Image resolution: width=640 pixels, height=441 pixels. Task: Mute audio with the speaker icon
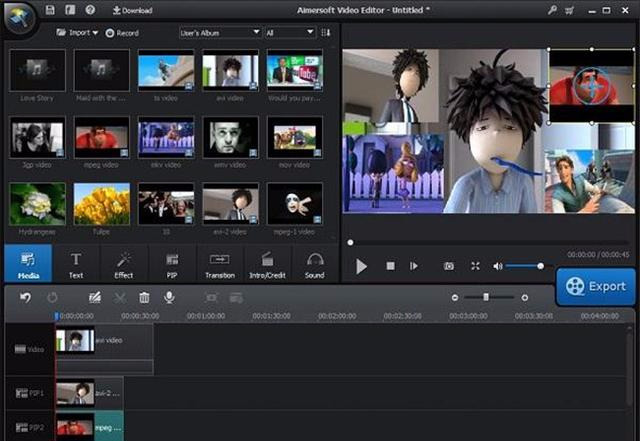pos(498,266)
